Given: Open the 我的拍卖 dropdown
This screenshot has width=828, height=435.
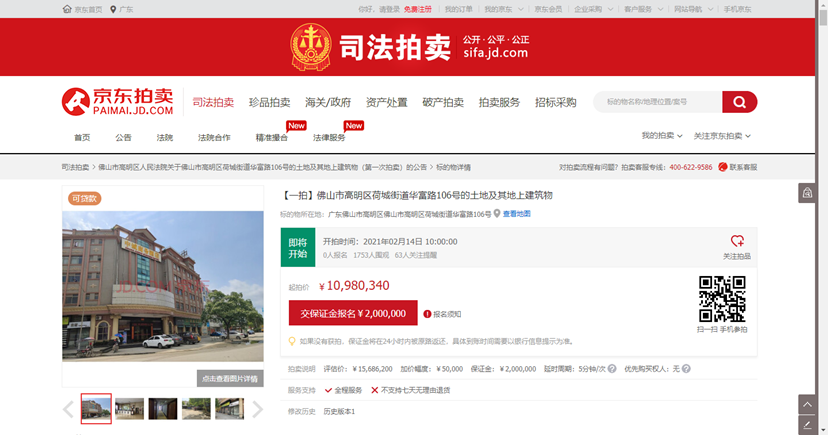Looking at the screenshot, I should 662,136.
